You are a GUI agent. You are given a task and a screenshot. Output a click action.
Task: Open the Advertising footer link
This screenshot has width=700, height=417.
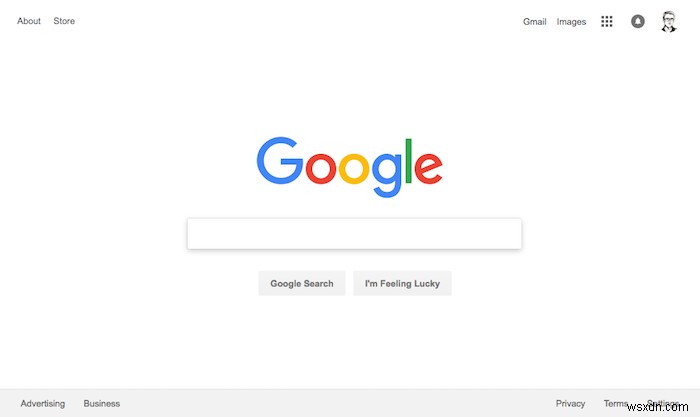click(x=42, y=404)
